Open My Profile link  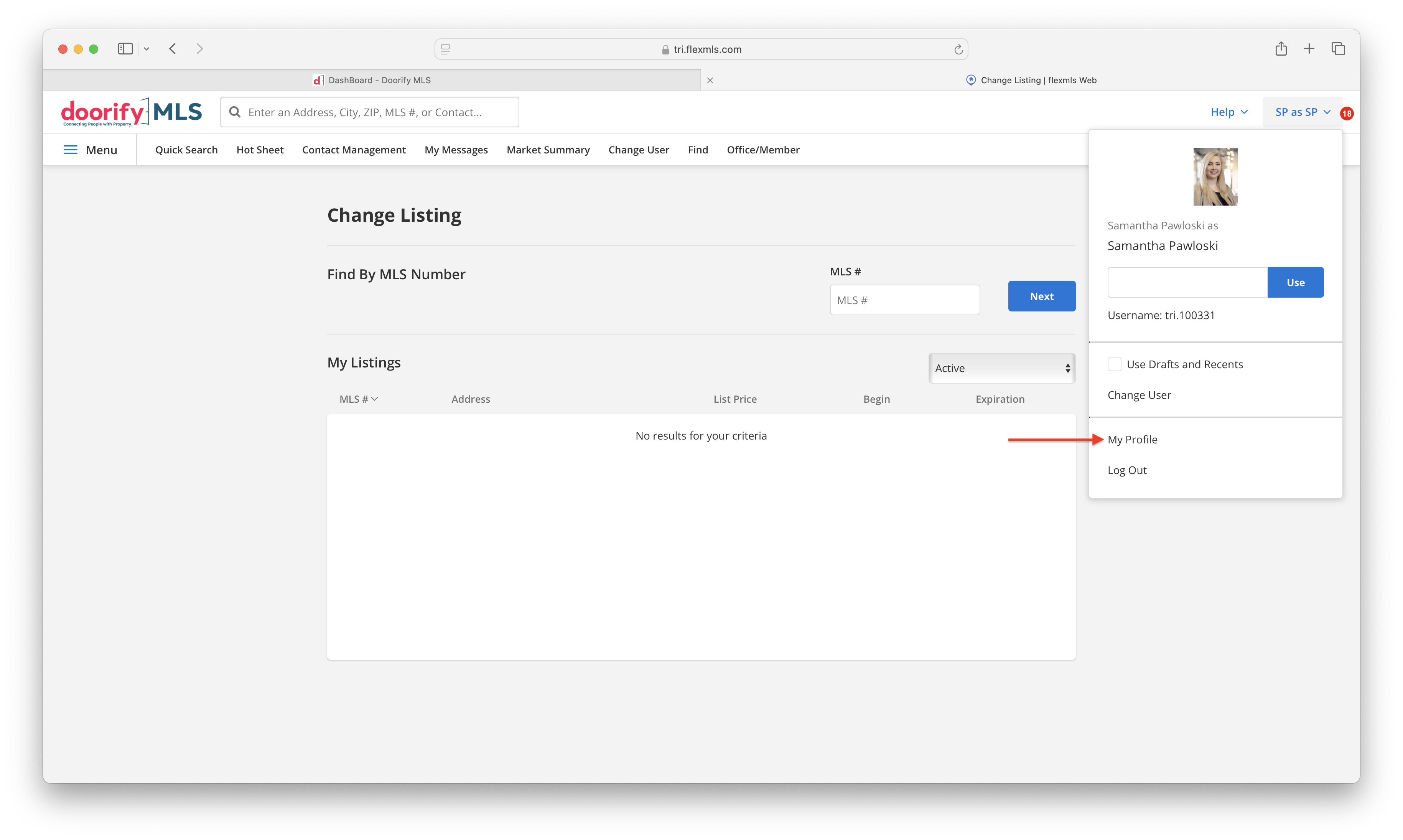1132,439
